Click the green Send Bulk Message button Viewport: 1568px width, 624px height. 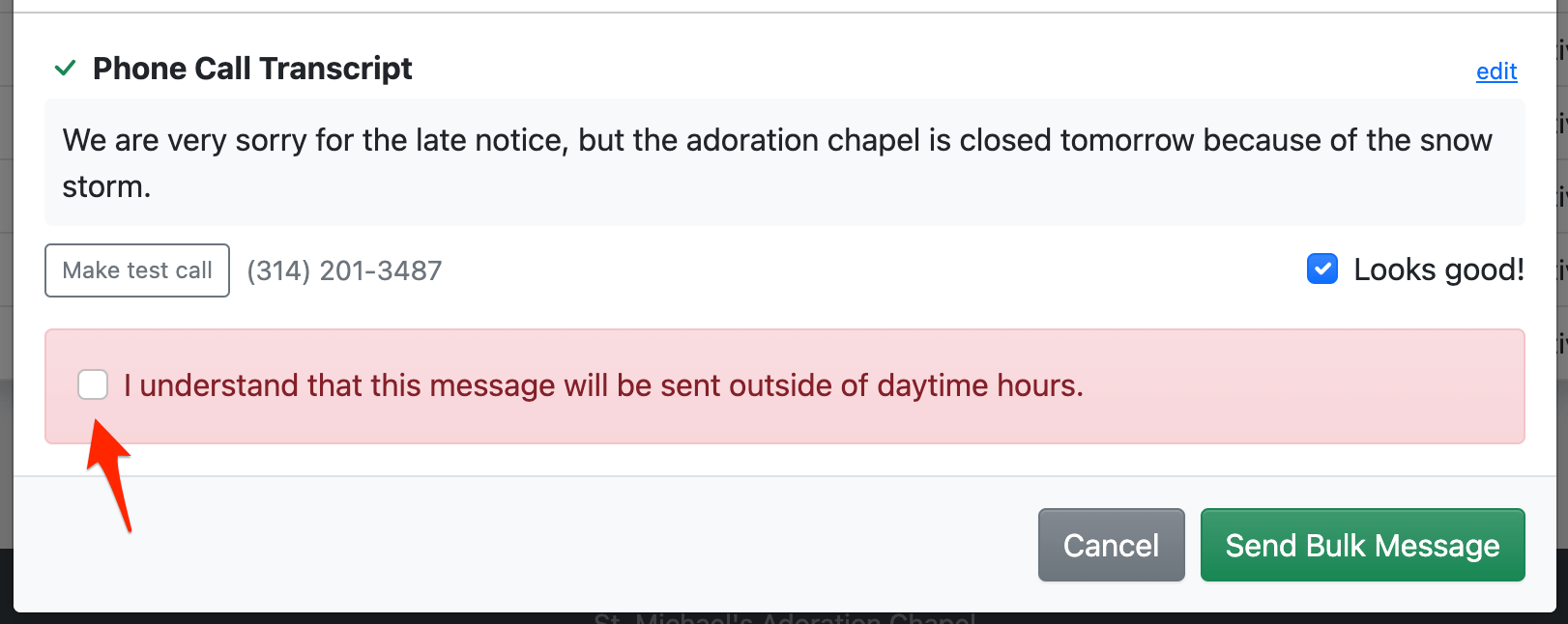pyautogui.click(x=1362, y=546)
